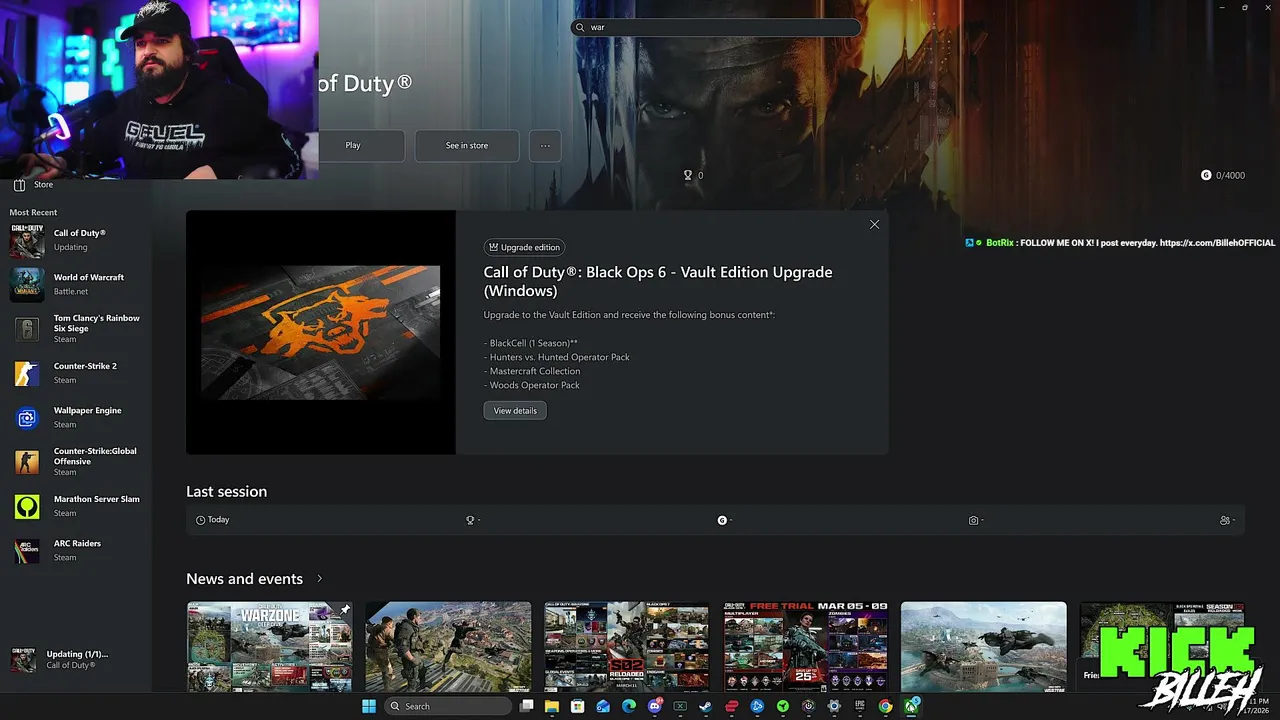Click the Vault Edition Upgrade title
1280x720 pixels.
[x=658, y=281]
